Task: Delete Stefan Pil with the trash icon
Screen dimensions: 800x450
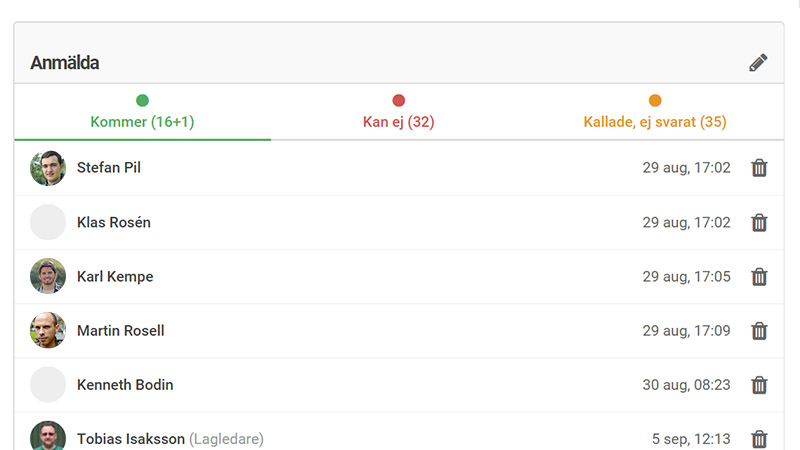Action: pos(759,168)
